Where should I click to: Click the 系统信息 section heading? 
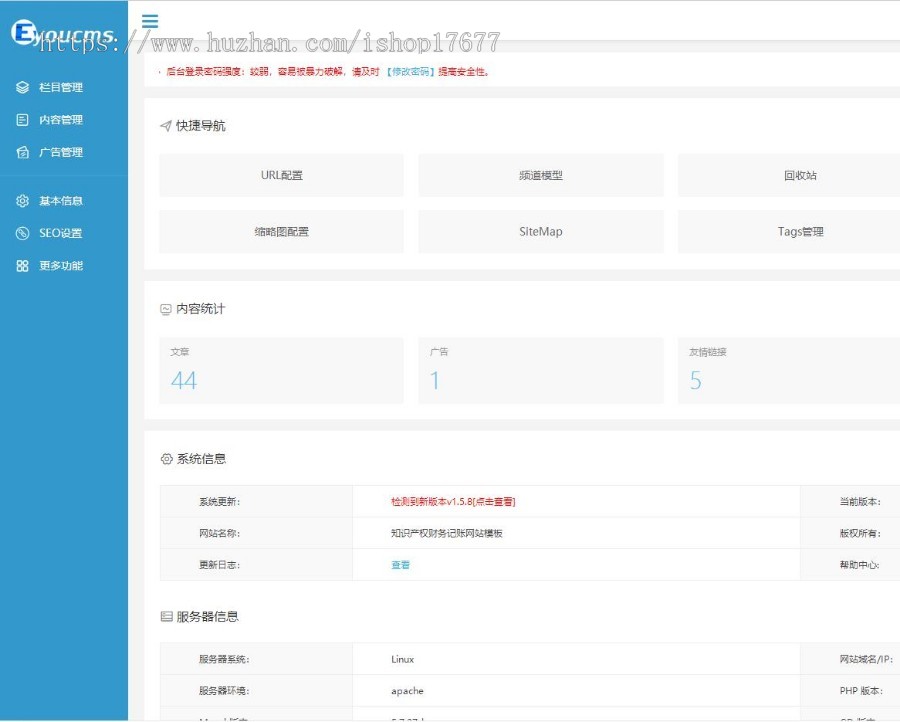tap(201, 459)
